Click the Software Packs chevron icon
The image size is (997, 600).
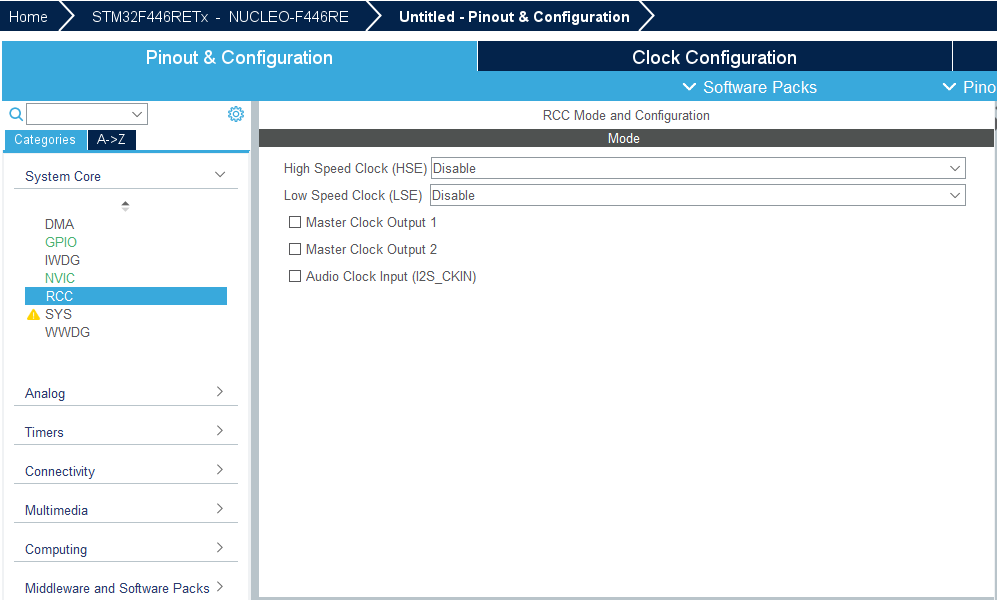tap(689, 87)
